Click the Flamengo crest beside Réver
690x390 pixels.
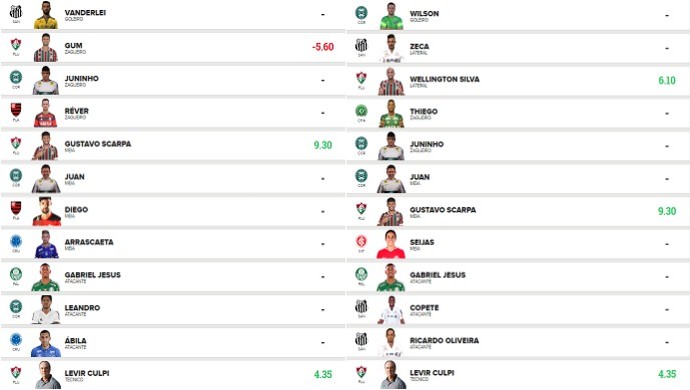[16, 110]
